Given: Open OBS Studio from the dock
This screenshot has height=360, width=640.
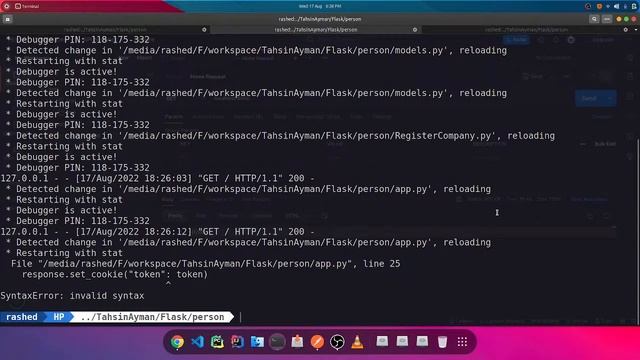Looking at the screenshot, I should [338, 342].
